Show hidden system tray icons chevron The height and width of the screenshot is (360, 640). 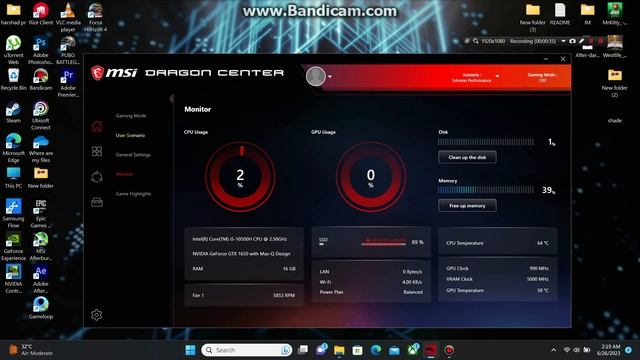click(x=553, y=350)
